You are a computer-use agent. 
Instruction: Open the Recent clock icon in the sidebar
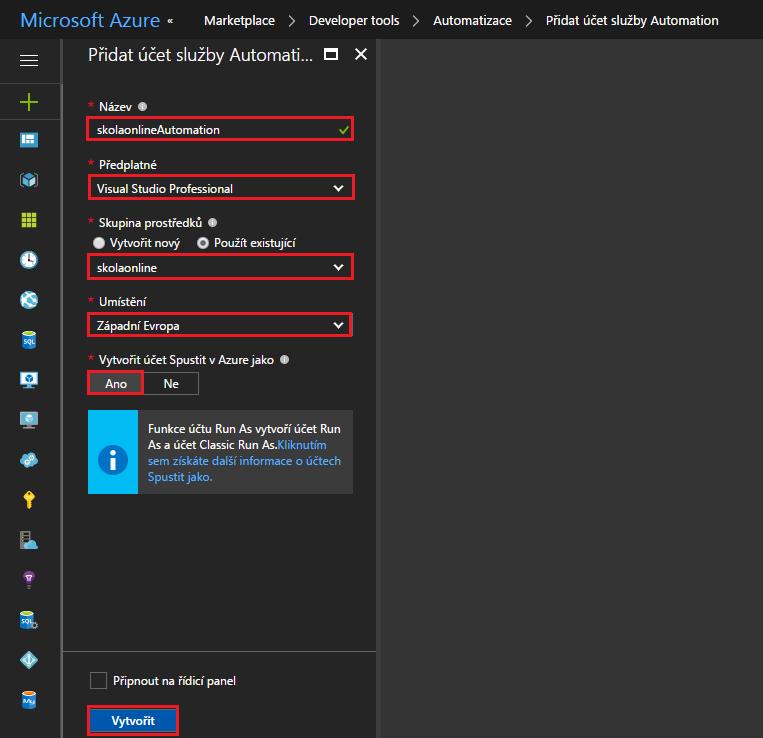pos(29,260)
